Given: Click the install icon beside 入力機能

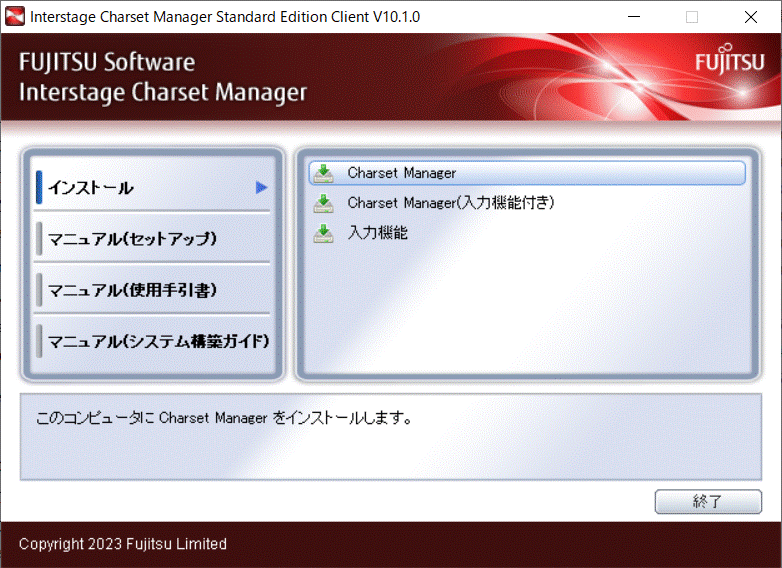Looking at the screenshot, I should [x=323, y=233].
